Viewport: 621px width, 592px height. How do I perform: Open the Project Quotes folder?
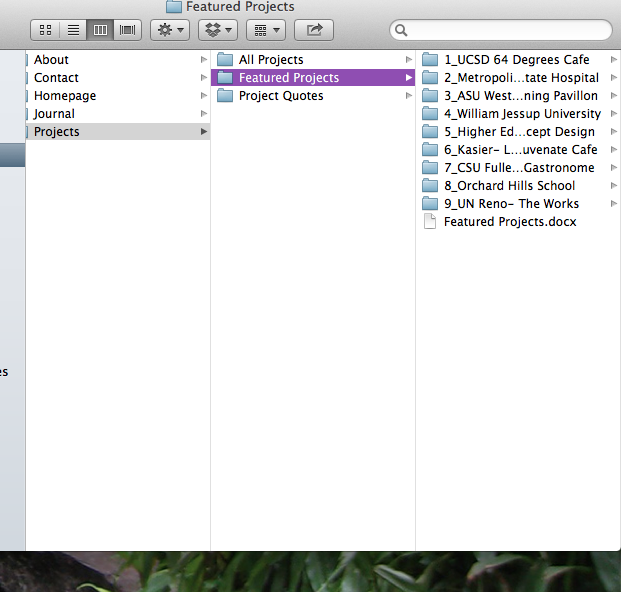280,96
